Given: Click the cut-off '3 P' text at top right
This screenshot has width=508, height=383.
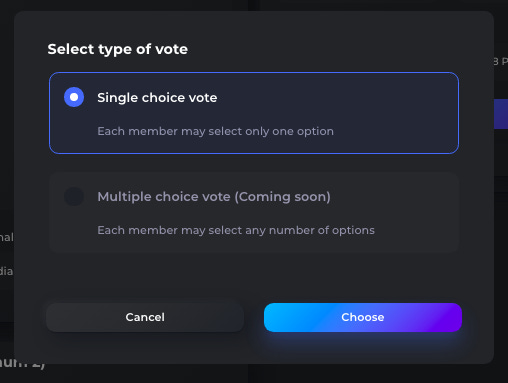Looking at the screenshot, I should point(501,61).
